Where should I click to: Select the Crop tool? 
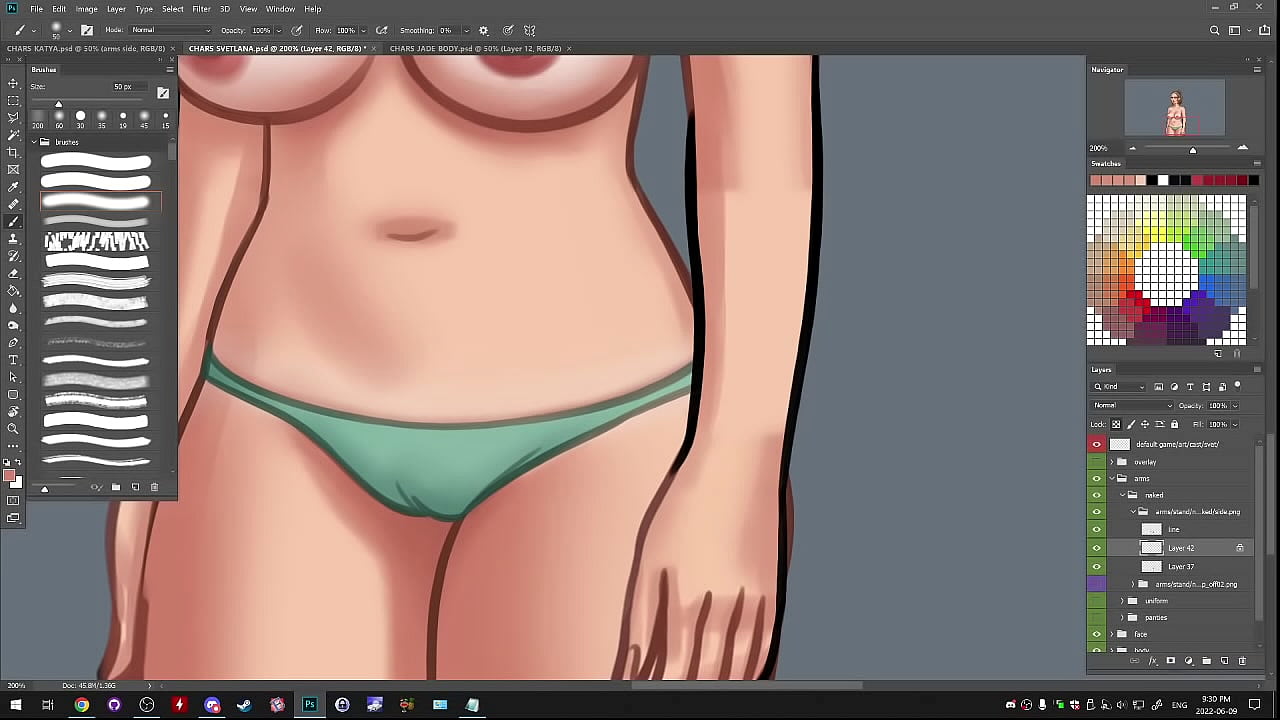13,152
